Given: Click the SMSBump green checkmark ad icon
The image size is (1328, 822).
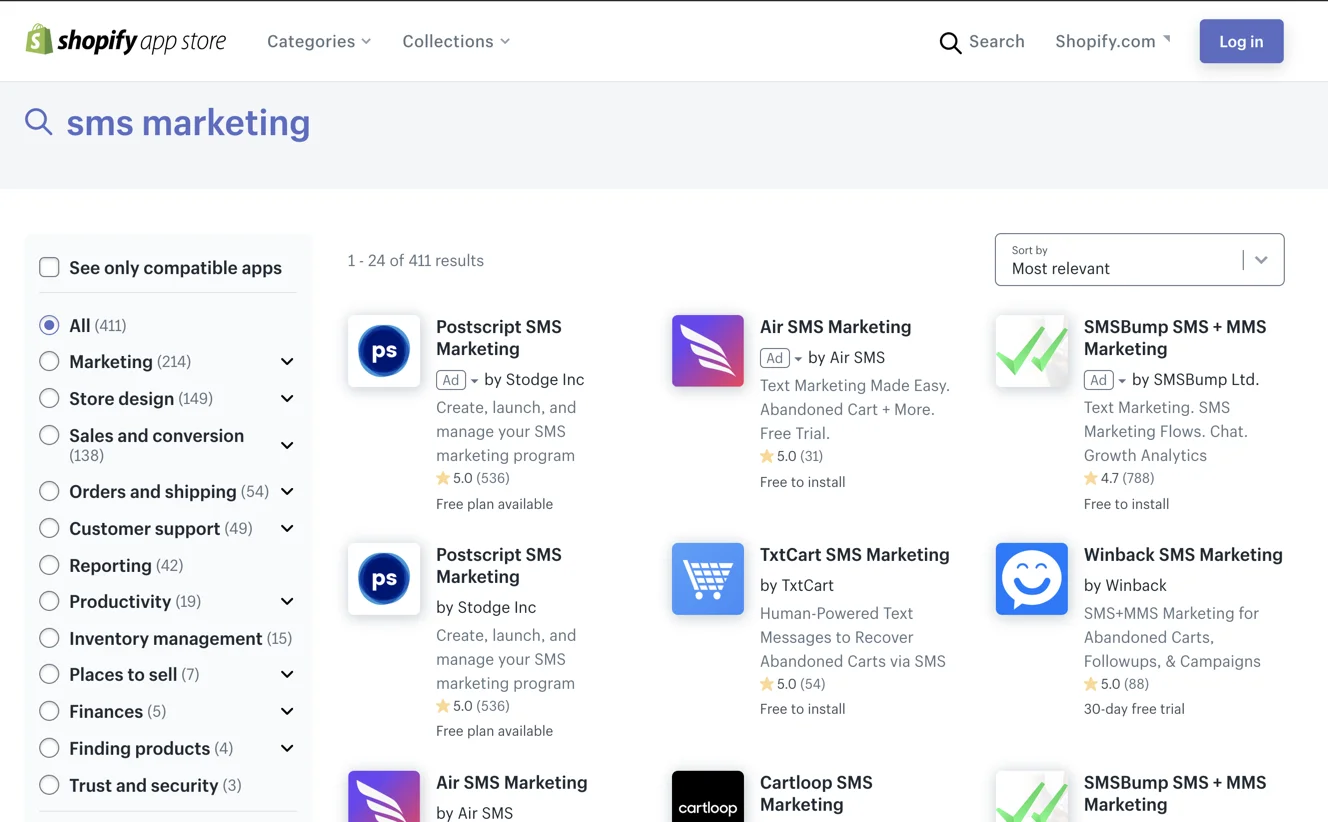Looking at the screenshot, I should coord(1031,351).
